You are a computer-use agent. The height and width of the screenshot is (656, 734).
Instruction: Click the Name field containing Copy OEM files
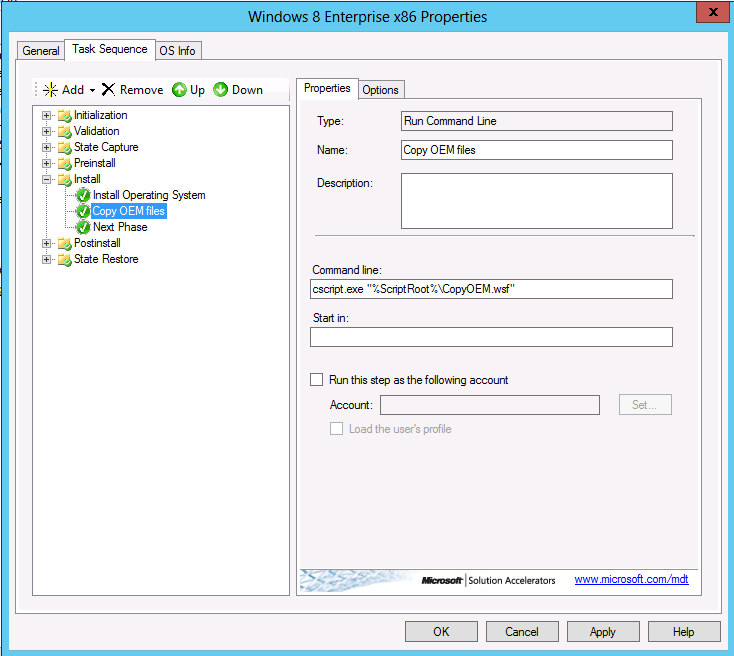(536, 150)
